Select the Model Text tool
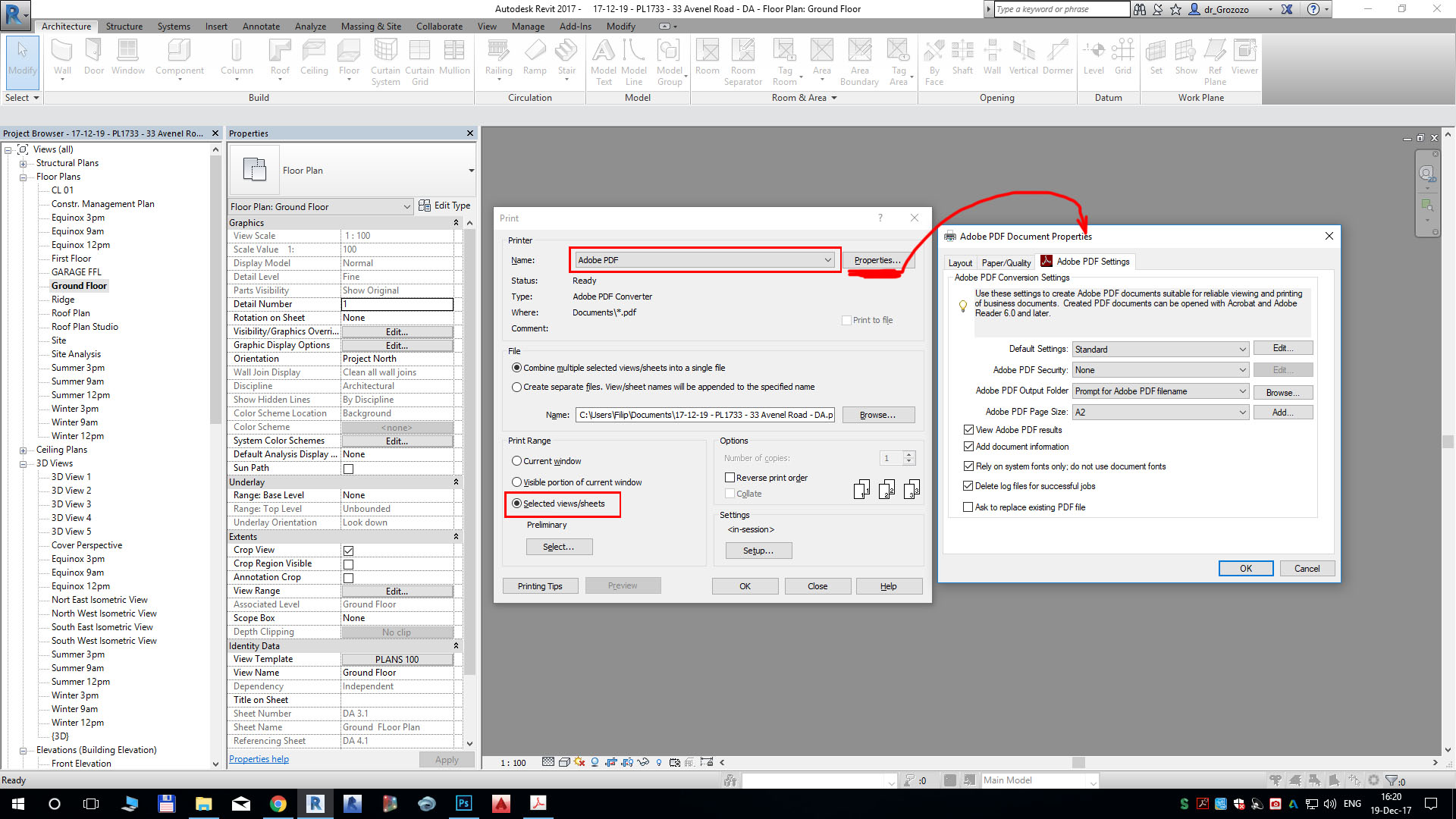1456x819 pixels. point(604,62)
